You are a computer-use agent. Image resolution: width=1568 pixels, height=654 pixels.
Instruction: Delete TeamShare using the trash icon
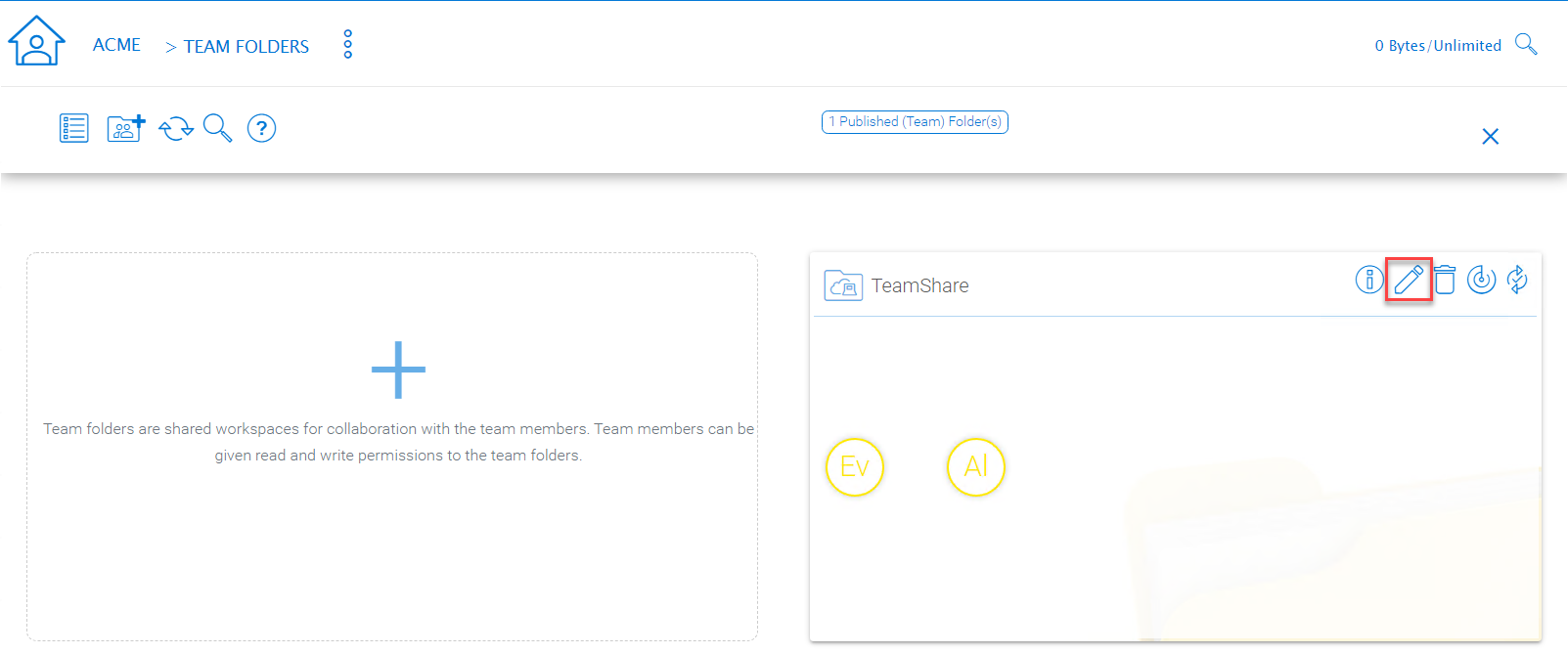(x=1445, y=280)
